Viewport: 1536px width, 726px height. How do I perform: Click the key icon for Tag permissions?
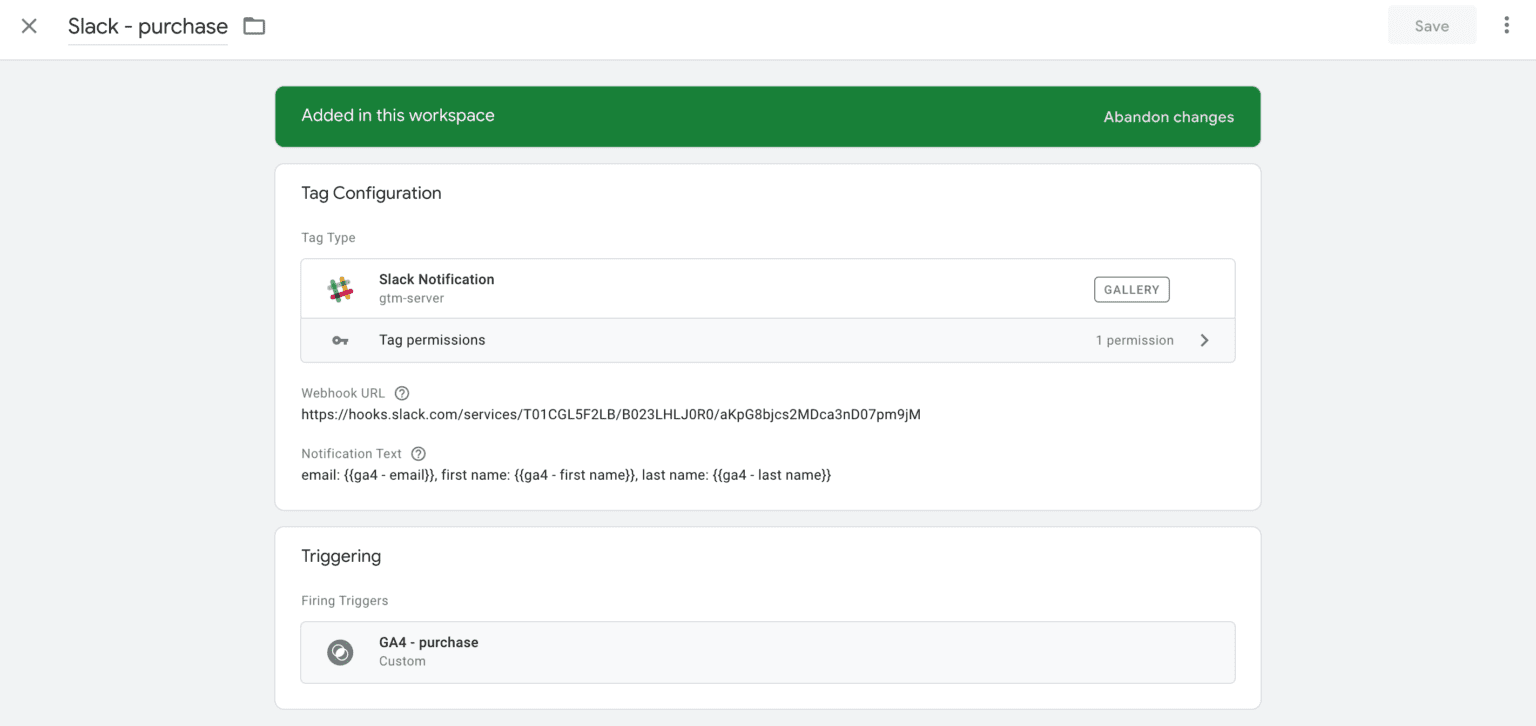pos(341,341)
